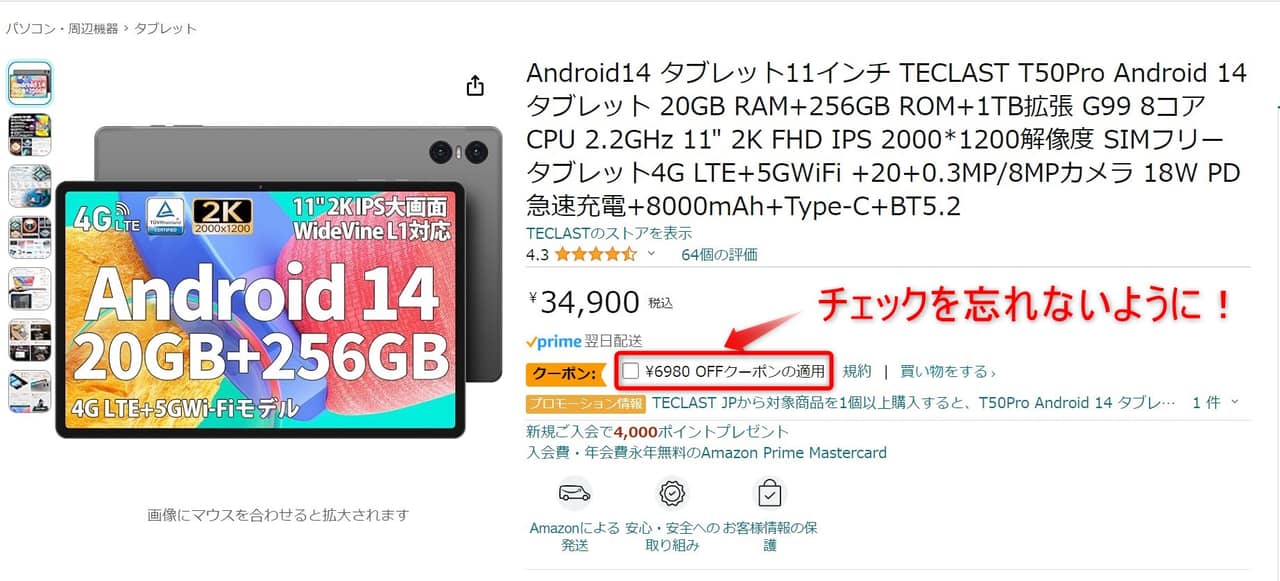Click the Amazon delivery truck icon
This screenshot has height=581, width=1280.
574,494
